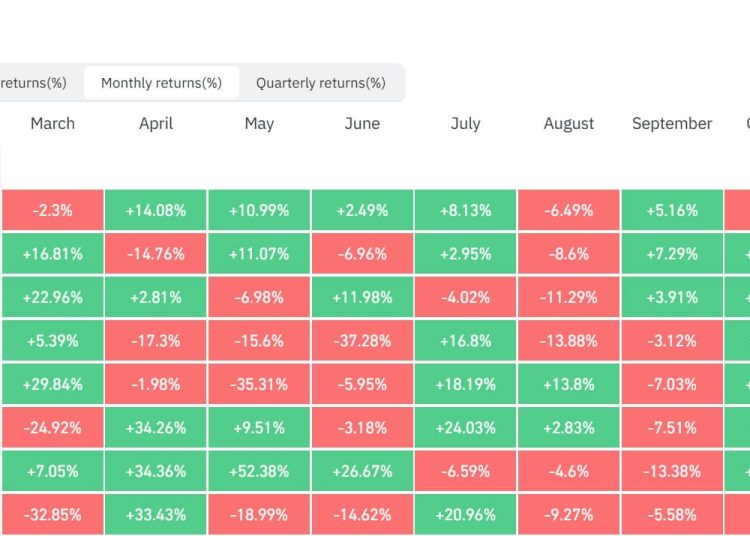Select the -13.88% August cell
Screen dimensions: 750x536
tap(569, 341)
